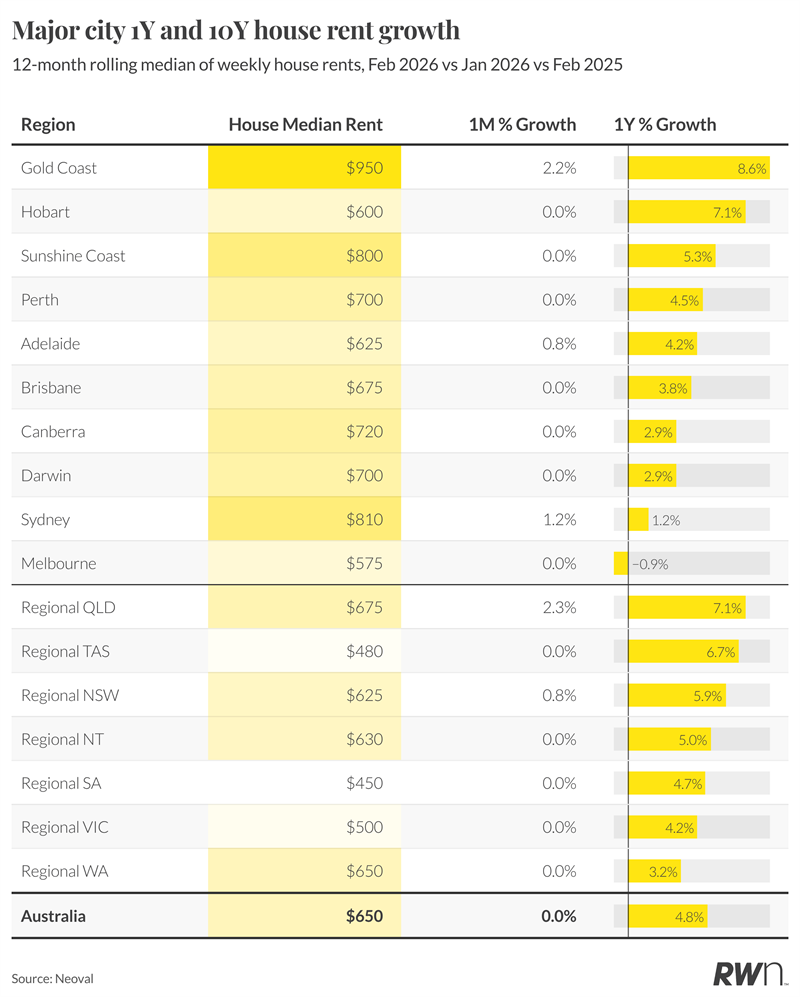Click Australia 4.8% growth bar
Viewport: 800px width, 997px height.
tap(668, 915)
